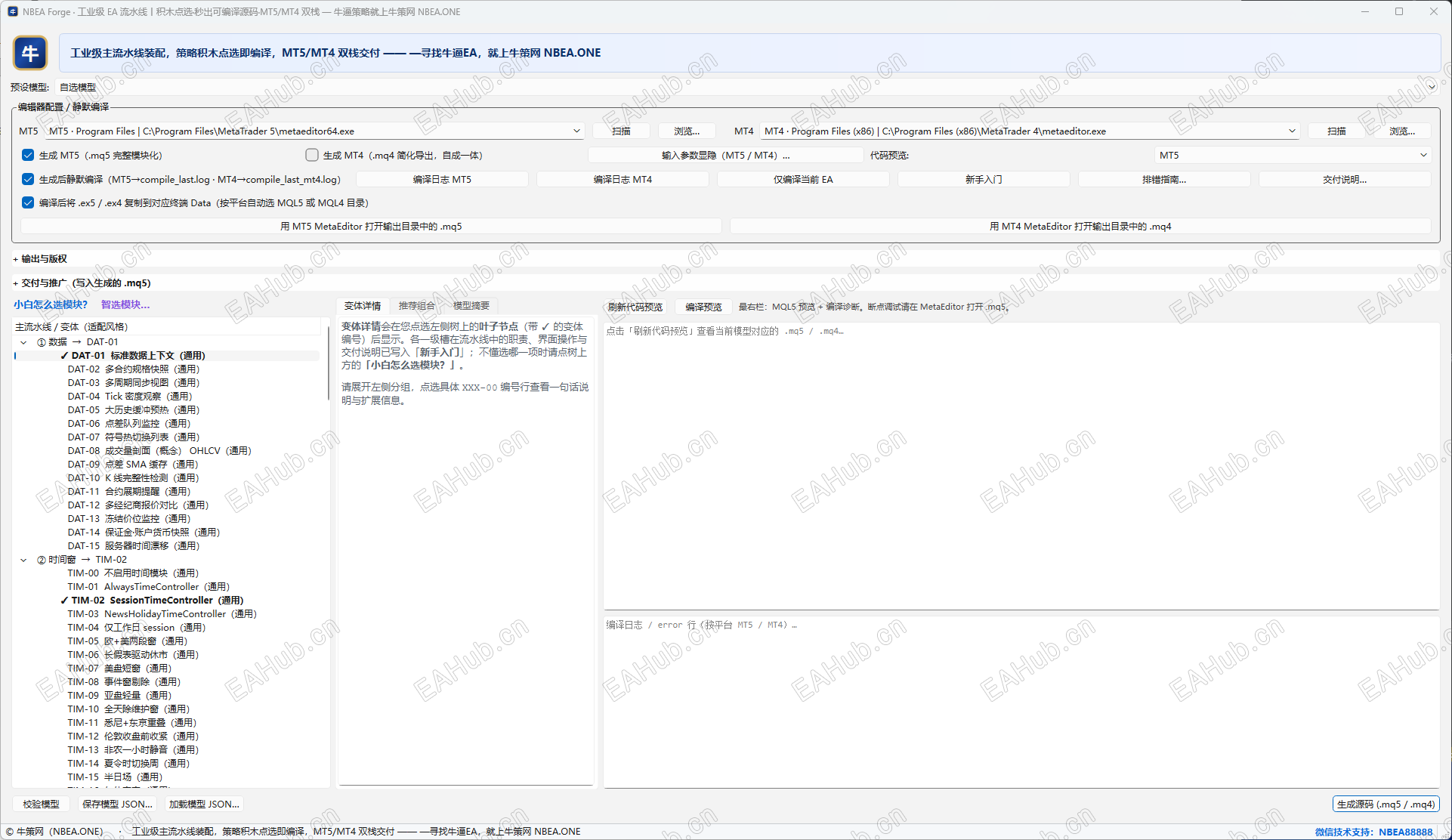
Task: Open the 模型摘要 tab
Action: click(471, 306)
